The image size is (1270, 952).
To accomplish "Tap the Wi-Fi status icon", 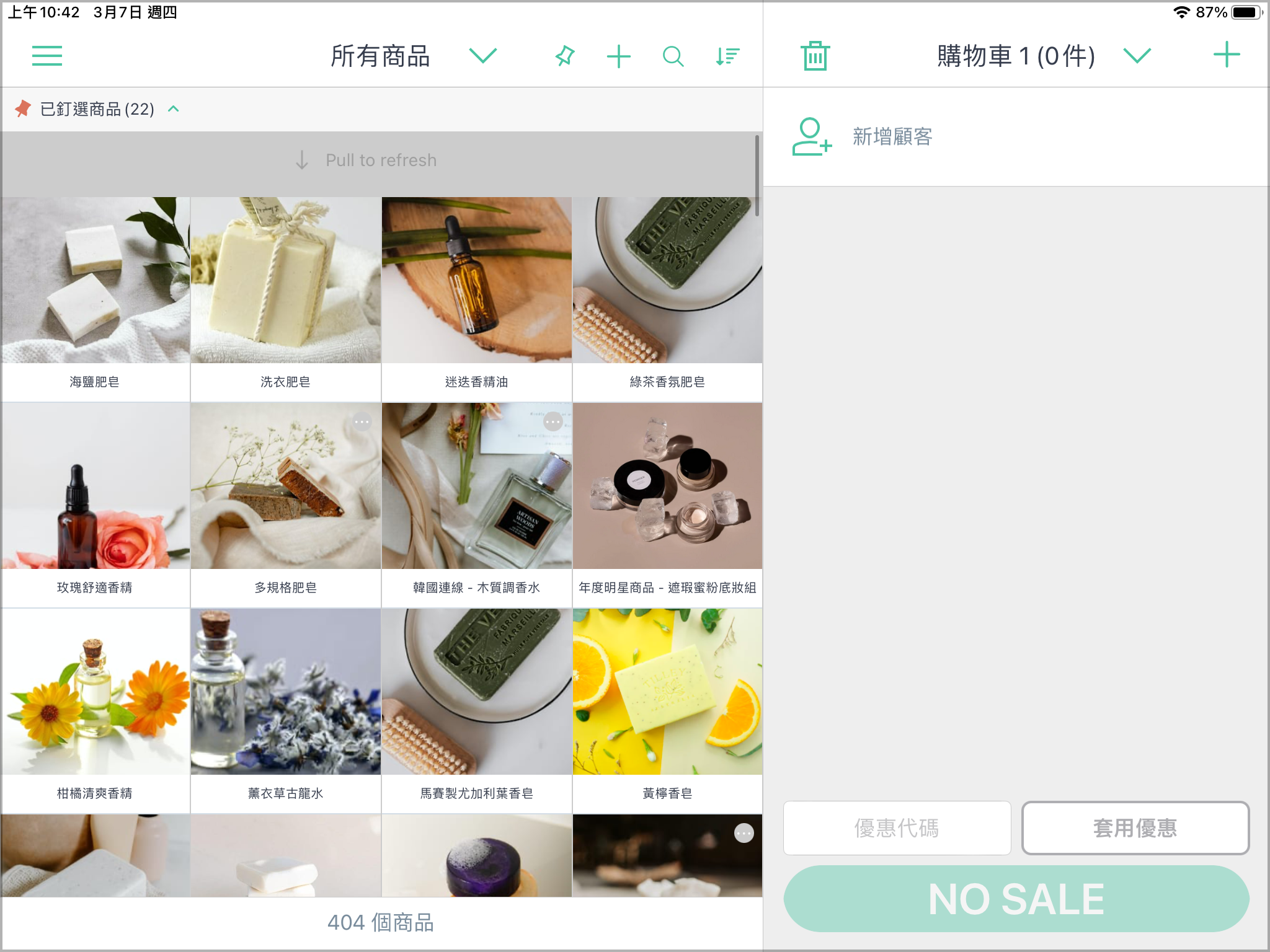I will 1182,12.
